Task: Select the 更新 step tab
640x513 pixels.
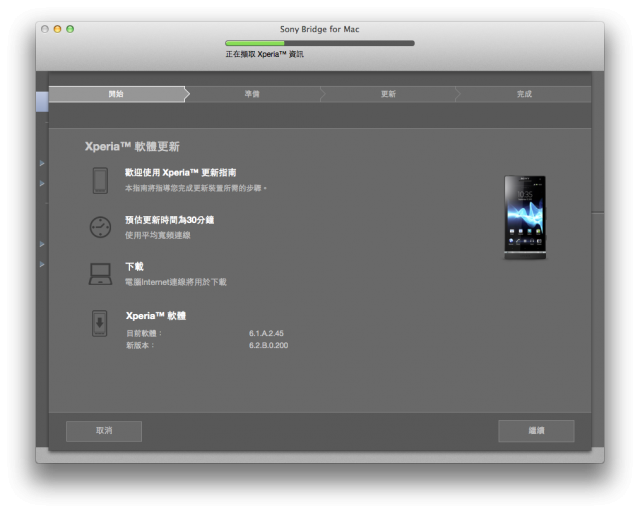Action: (388, 94)
